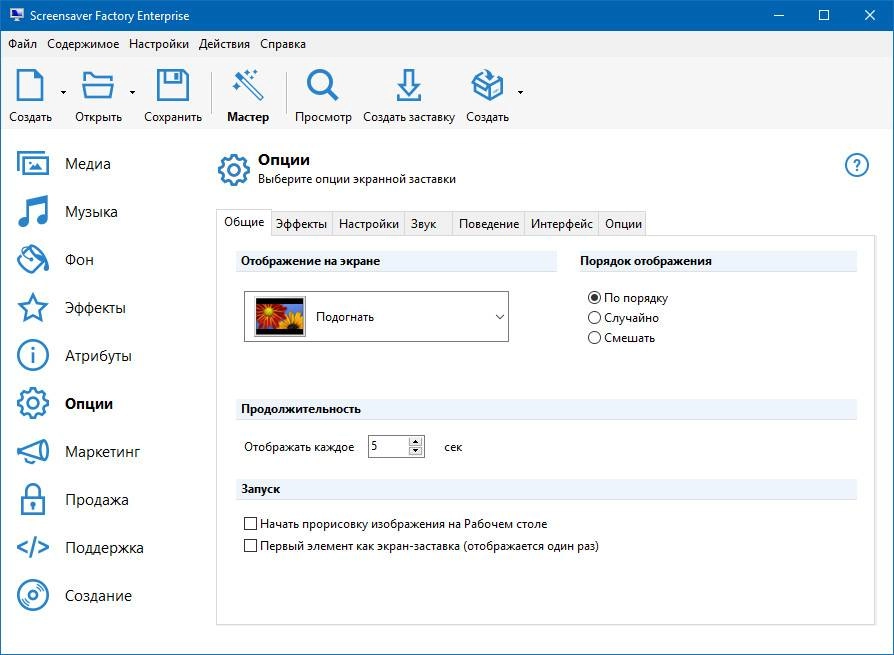Open the Фон paint bucket icon

pyautogui.click(x=32, y=259)
